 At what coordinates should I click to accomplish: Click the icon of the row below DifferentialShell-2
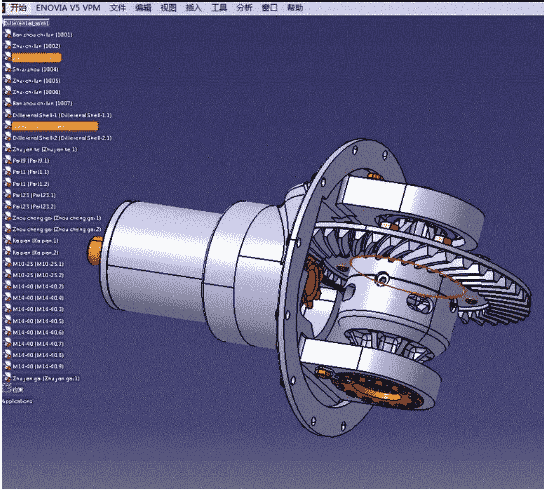[8, 149]
